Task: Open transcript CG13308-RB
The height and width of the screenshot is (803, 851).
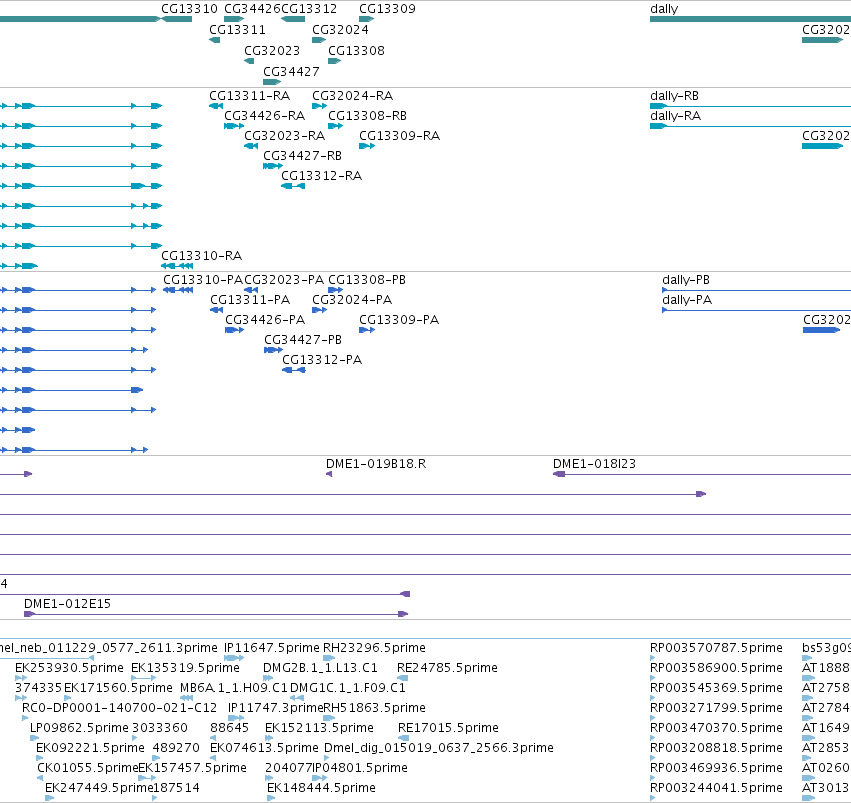Action: pos(367,116)
